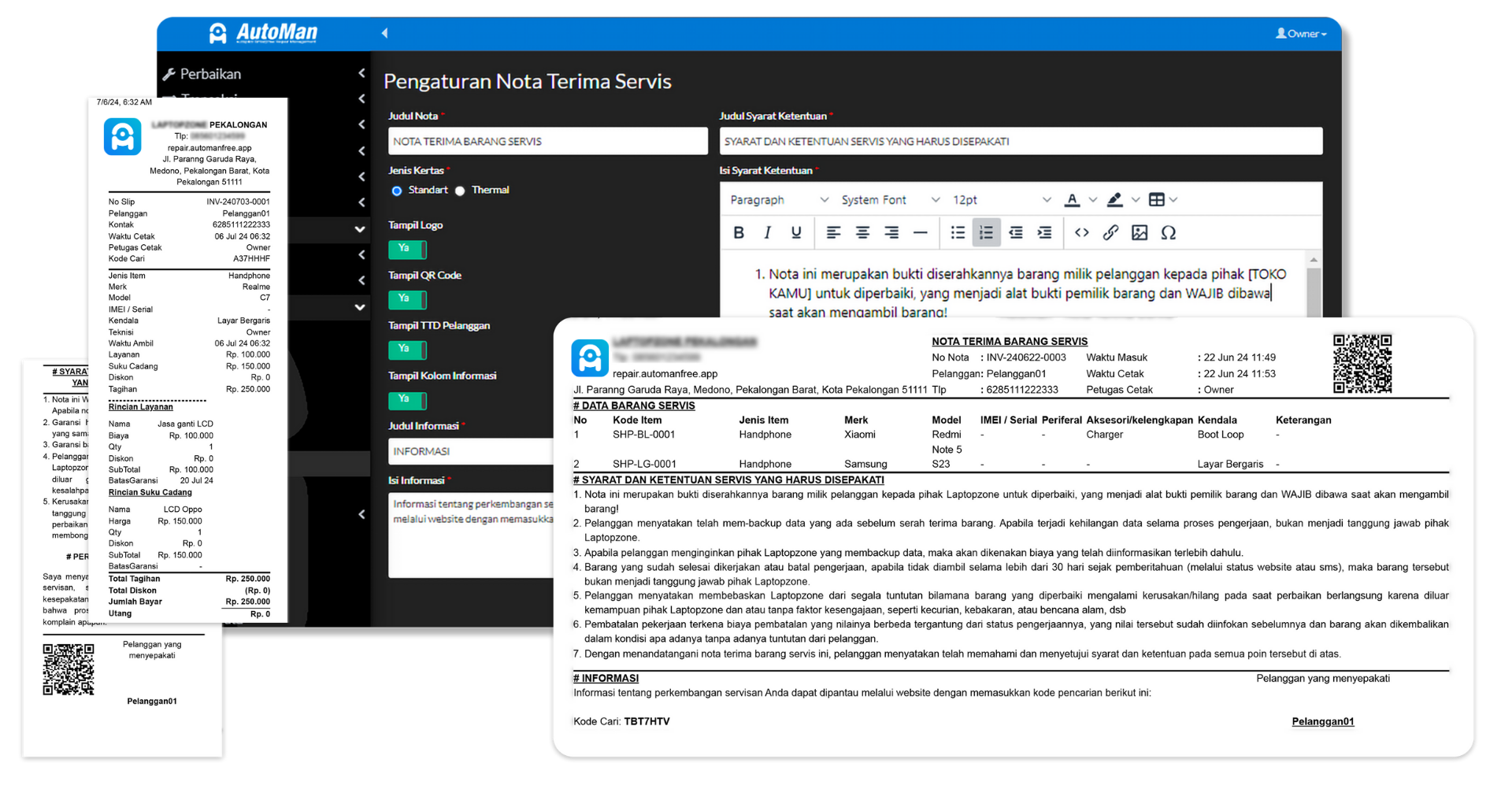This screenshot has width=1512, height=789.
Task: Insert a special character with the omega icon
Action: click(x=1169, y=232)
